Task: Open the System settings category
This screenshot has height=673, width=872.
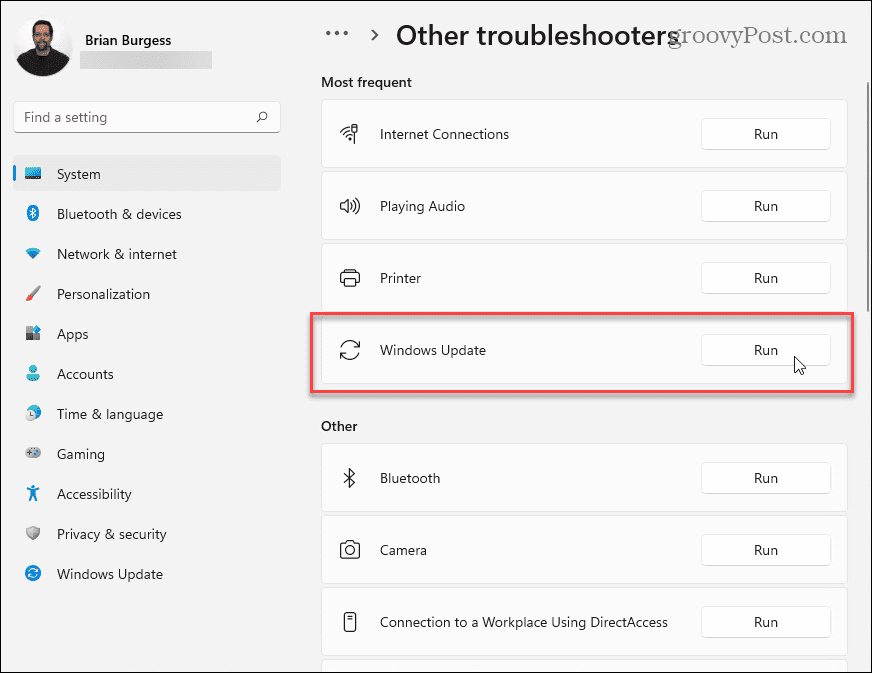Action: pyautogui.click(x=78, y=174)
